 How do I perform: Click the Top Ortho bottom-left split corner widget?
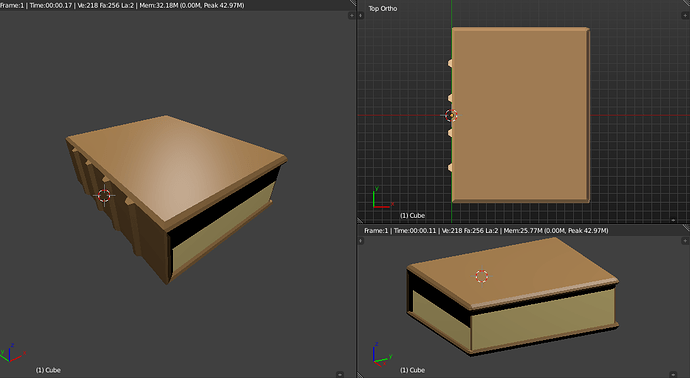tap(360, 220)
